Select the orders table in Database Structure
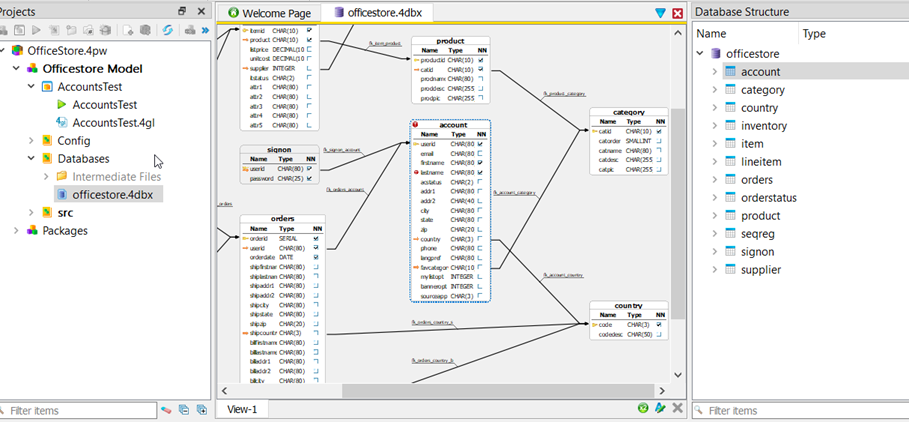Image resolution: width=910 pixels, height=422 pixels. point(757,180)
